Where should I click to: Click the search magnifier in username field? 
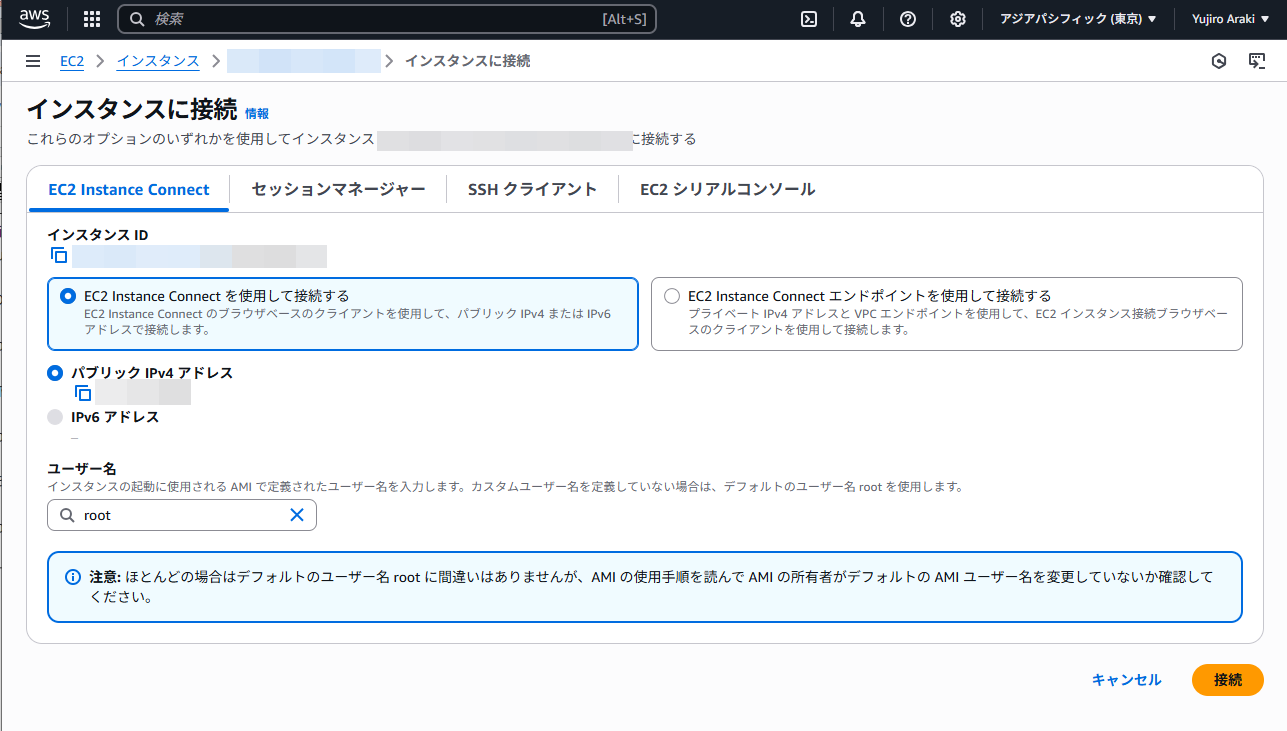coord(67,515)
